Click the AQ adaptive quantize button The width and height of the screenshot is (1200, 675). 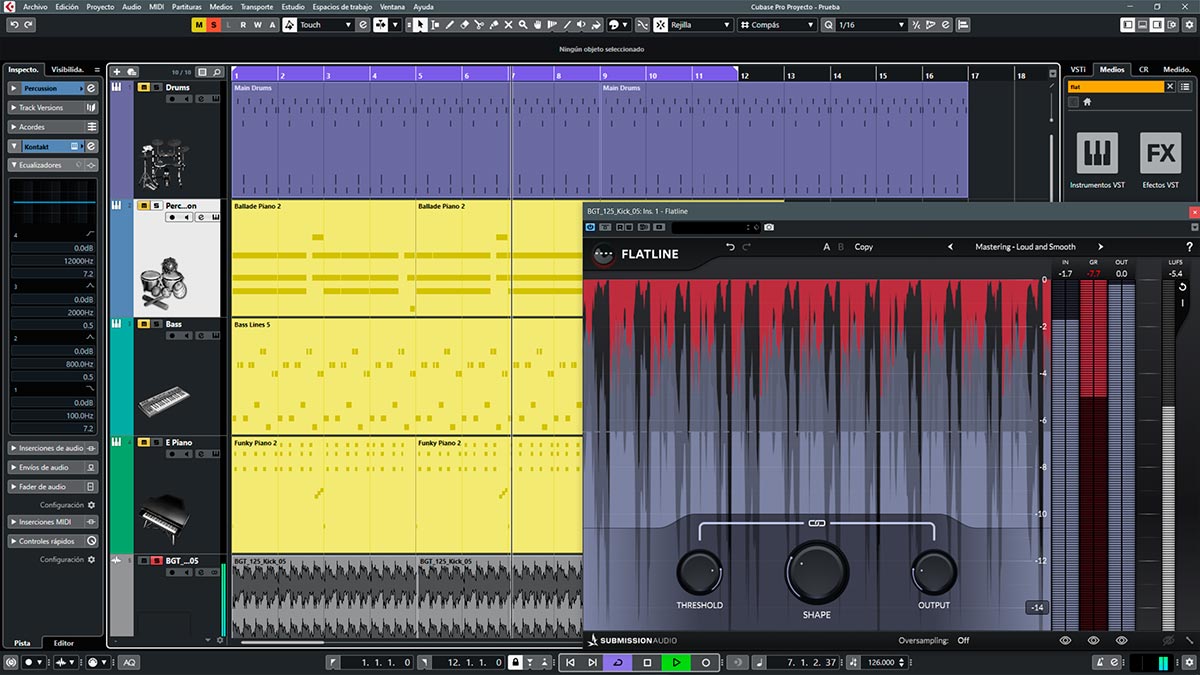point(129,662)
